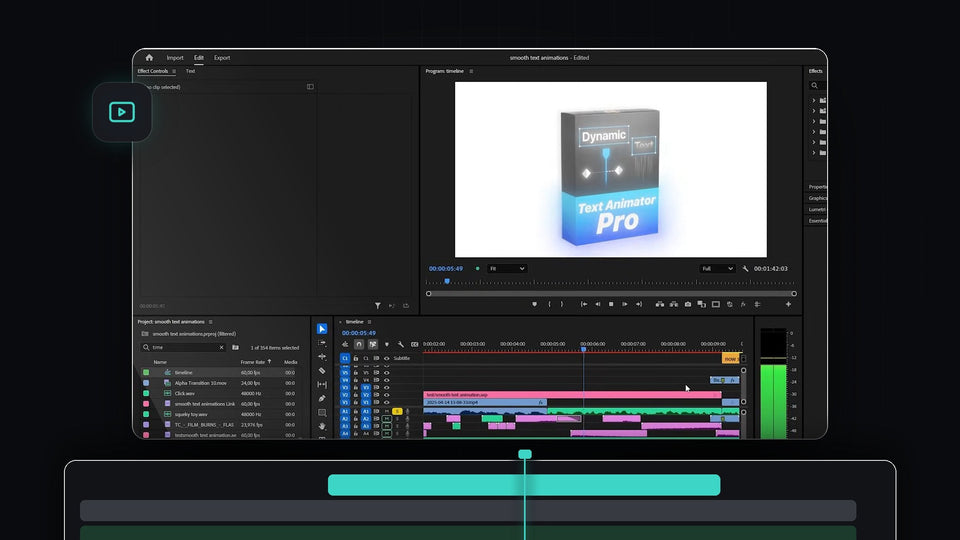The height and width of the screenshot is (540, 960).
Task: Switch to the Edit workspace tab
Action: 199,58
